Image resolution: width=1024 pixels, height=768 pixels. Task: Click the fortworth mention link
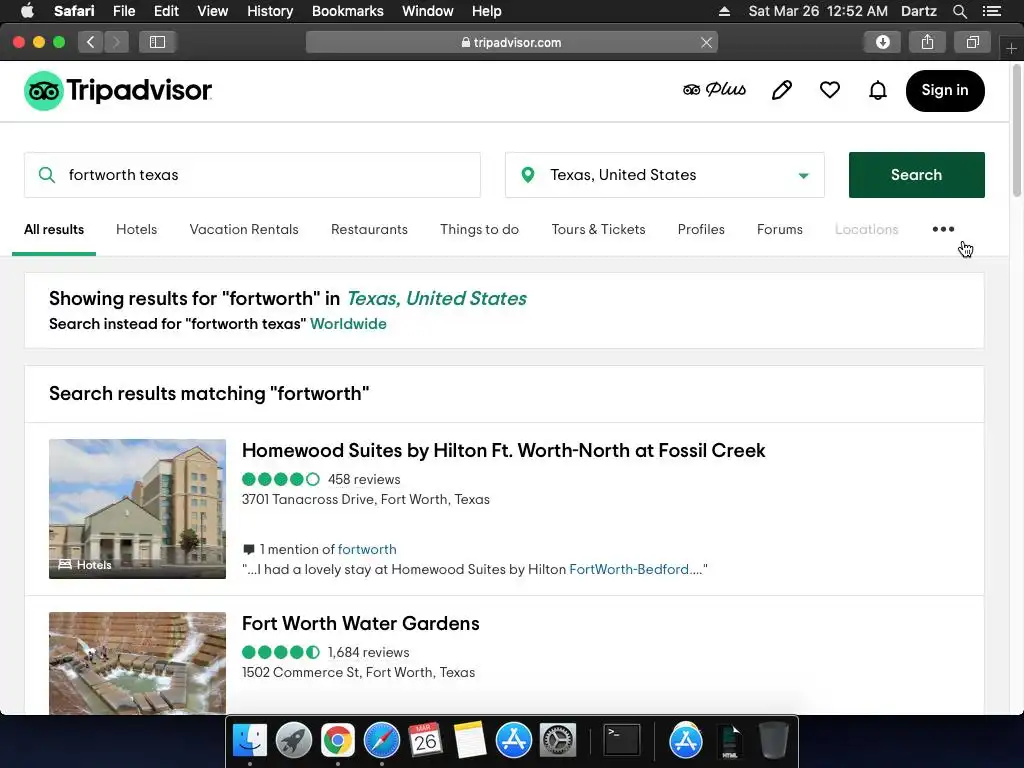367,549
